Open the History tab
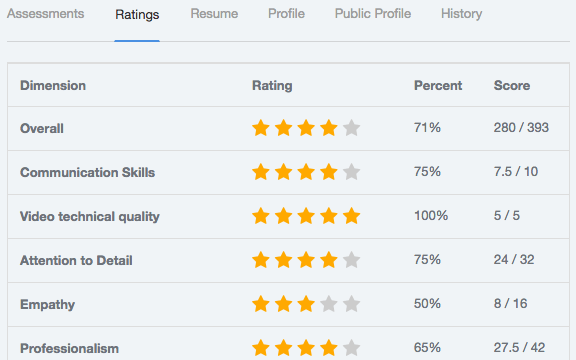 pyautogui.click(x=461, y=14)
